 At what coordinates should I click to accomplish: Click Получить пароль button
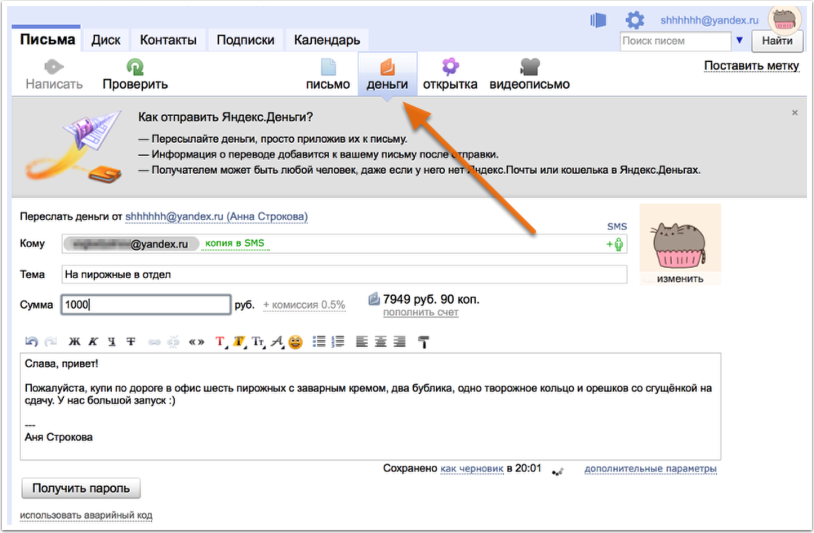point(81,488)
